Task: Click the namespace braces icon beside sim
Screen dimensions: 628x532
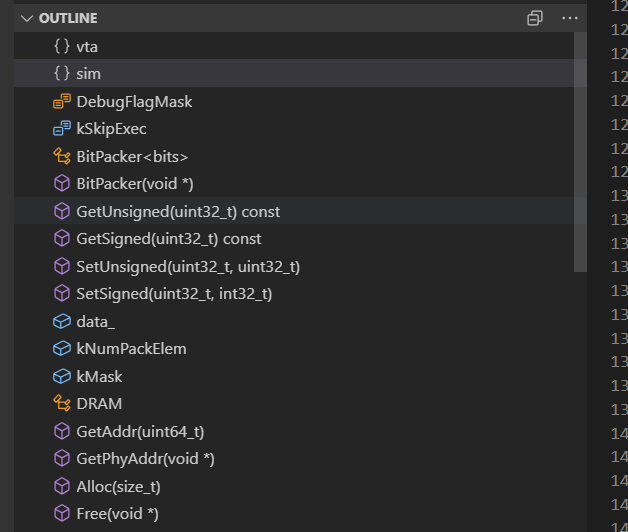Action: coord(62,74)
